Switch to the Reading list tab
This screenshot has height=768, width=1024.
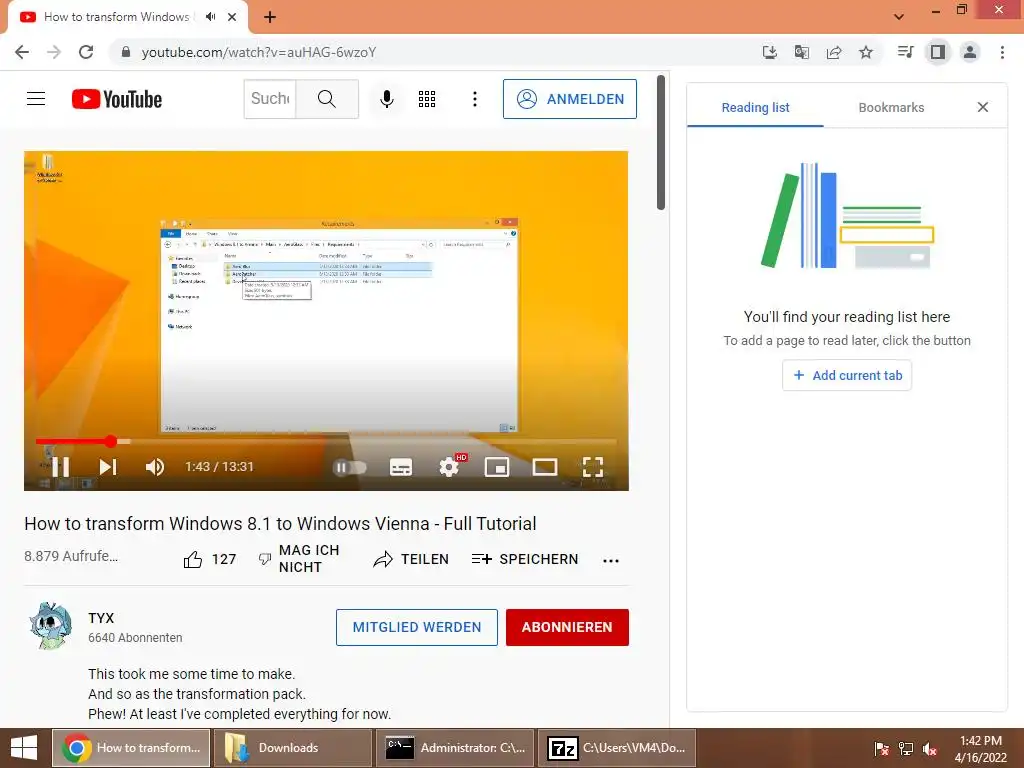[755, 108]
